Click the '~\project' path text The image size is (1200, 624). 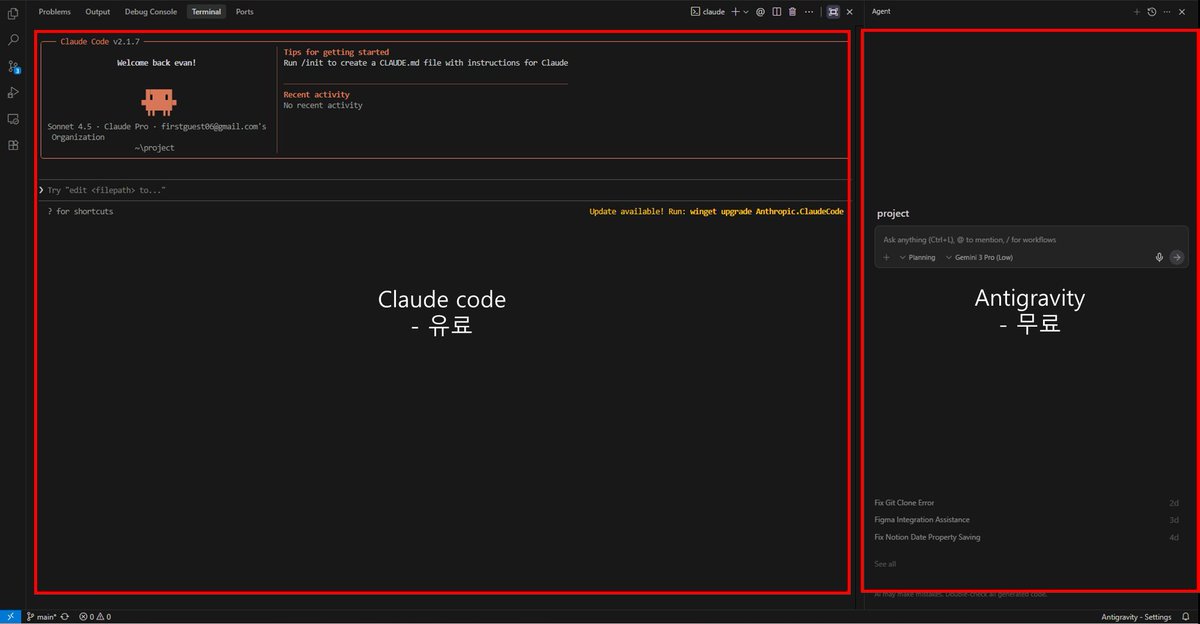154,148
